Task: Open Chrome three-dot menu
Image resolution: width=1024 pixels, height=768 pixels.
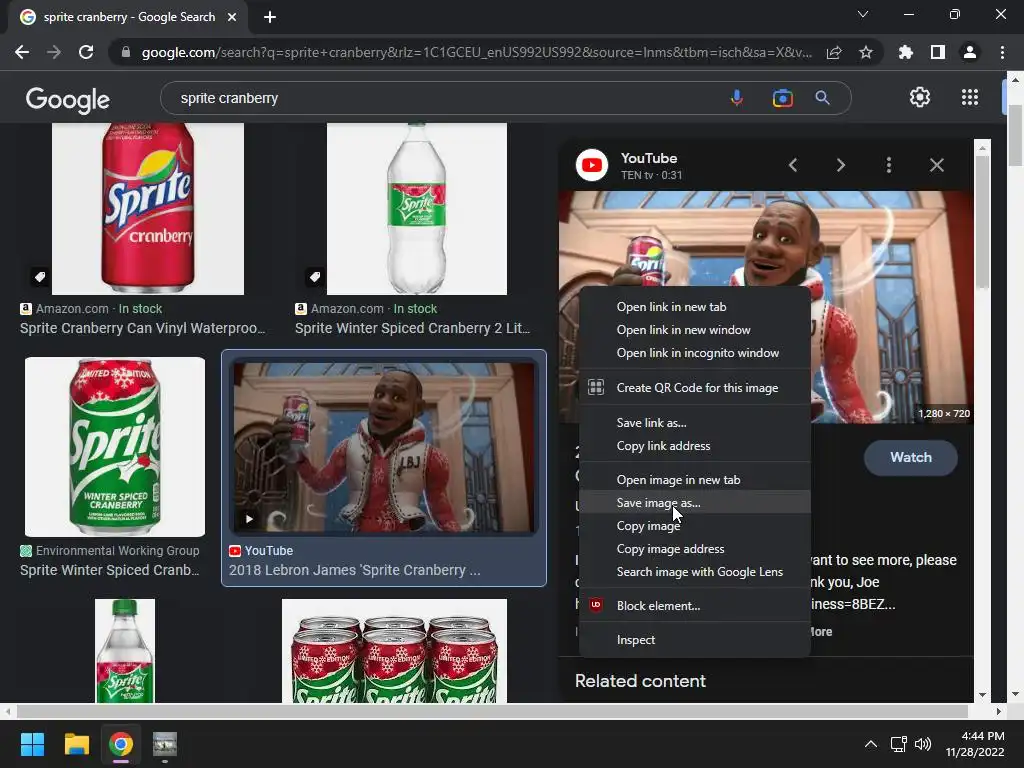Action: [x=1002, y=52]
